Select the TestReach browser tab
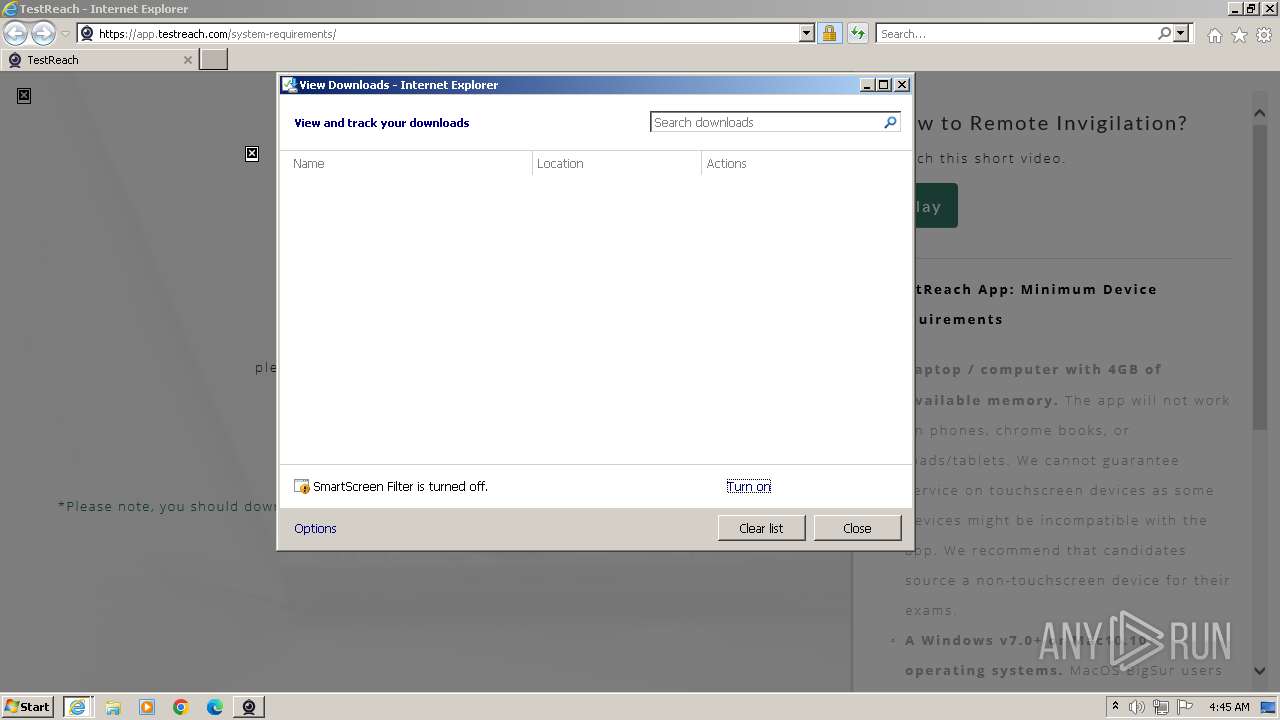This screenshot has height=720, width=1280. [x=99, y=60]
